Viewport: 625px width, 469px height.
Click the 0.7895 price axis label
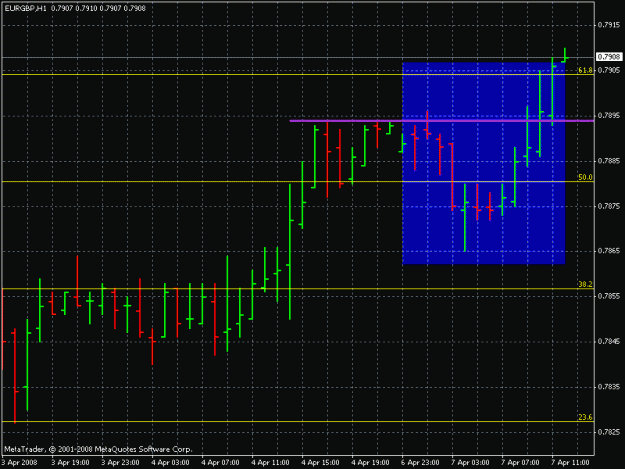(609, 116)
